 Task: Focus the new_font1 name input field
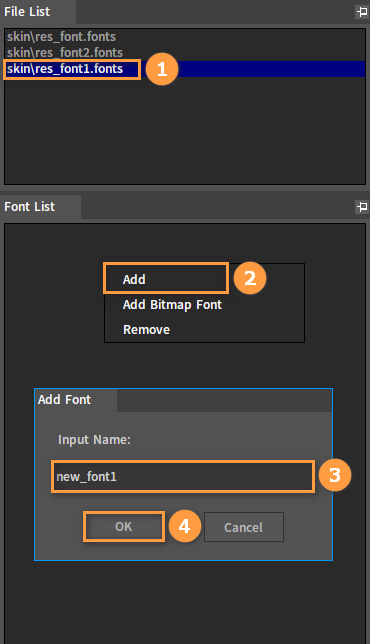tap(183, 476)
